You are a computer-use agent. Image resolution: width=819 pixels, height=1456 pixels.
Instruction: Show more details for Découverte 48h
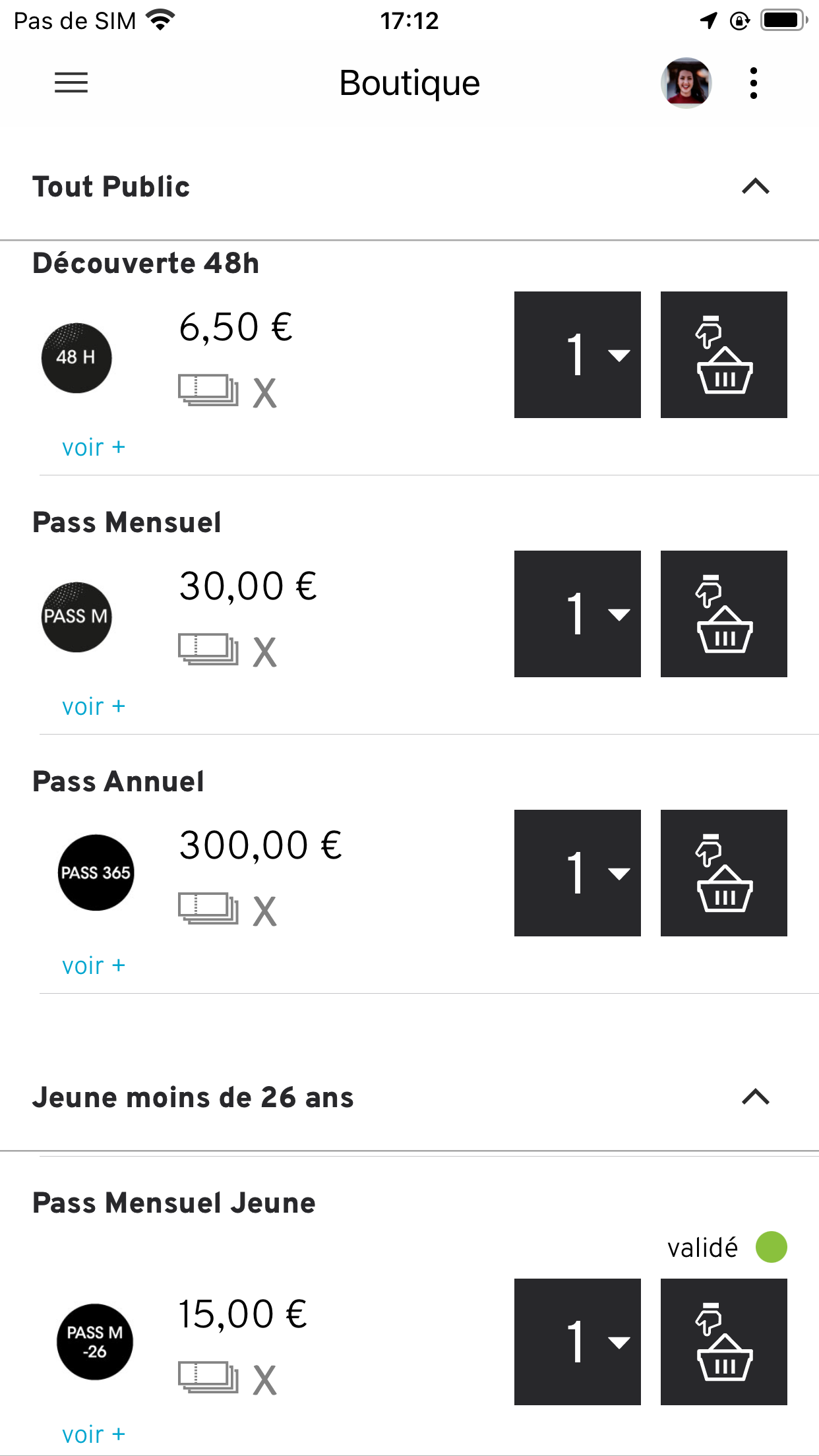93,448
